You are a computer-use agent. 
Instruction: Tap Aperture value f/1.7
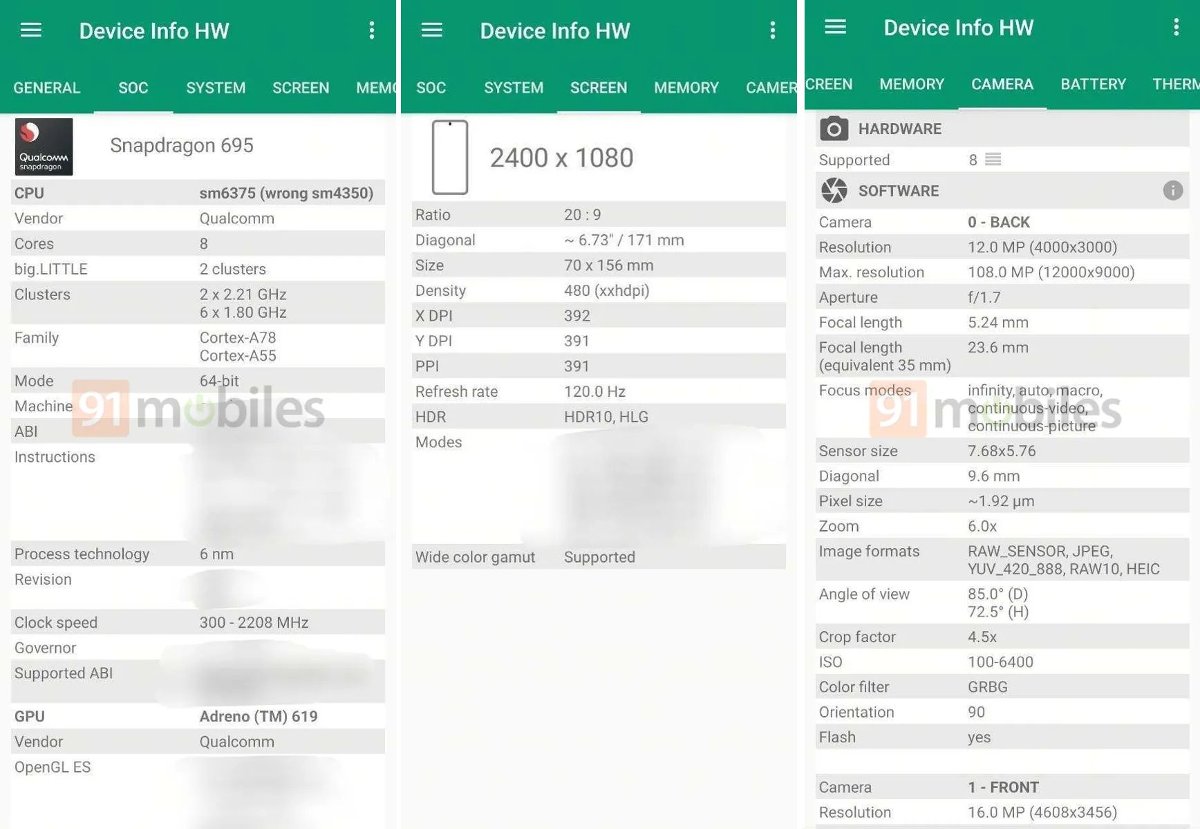984,297
